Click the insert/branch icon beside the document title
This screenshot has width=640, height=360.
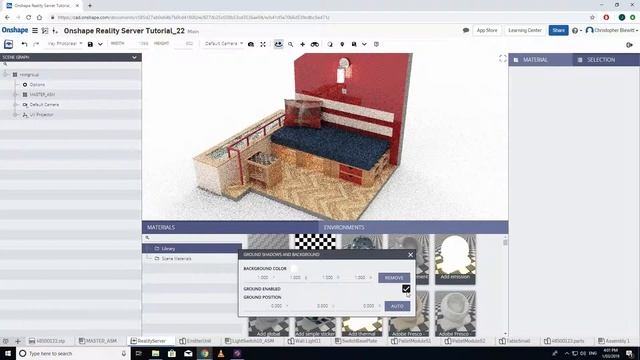[55, 31]
